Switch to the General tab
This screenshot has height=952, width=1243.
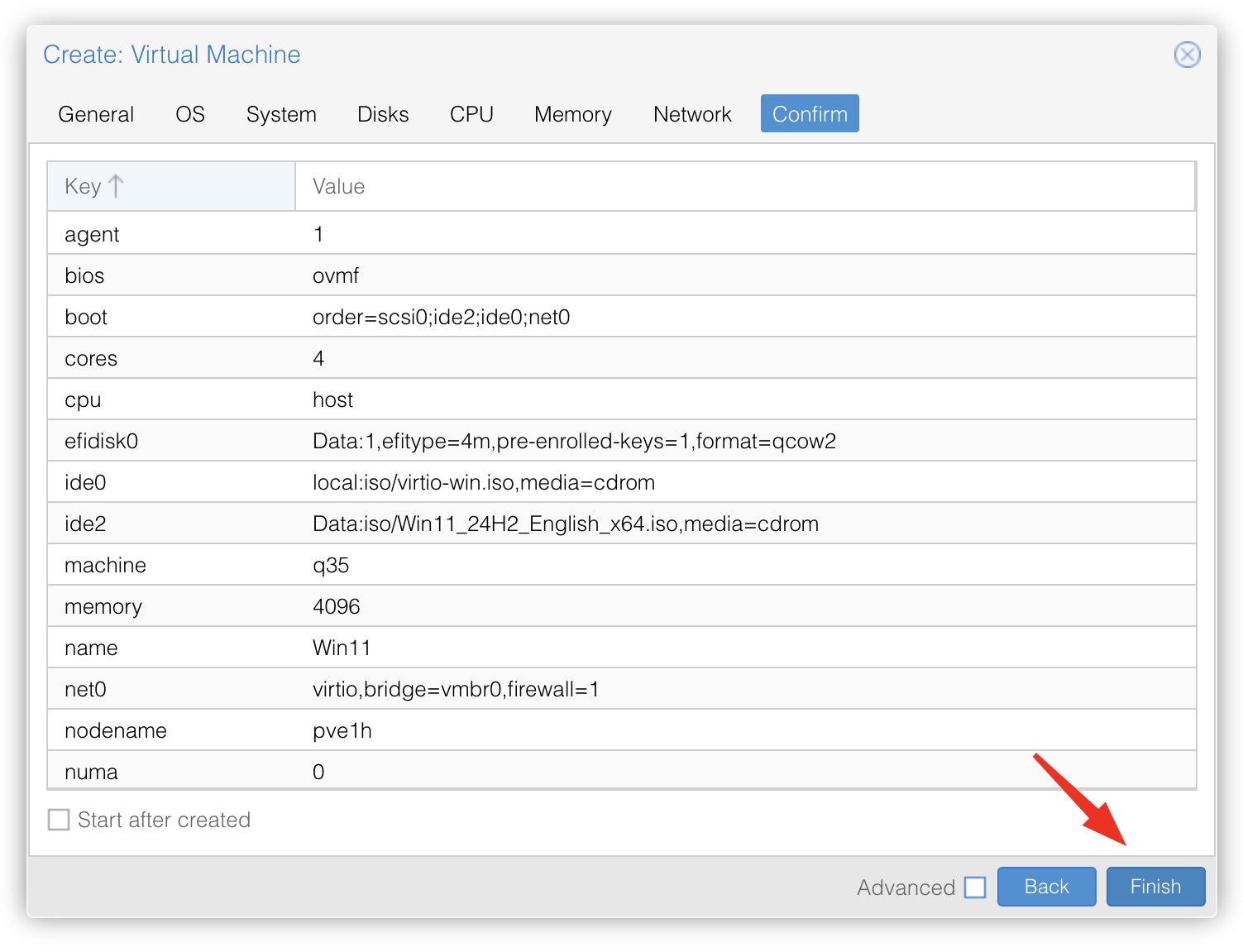pos(96,114)
